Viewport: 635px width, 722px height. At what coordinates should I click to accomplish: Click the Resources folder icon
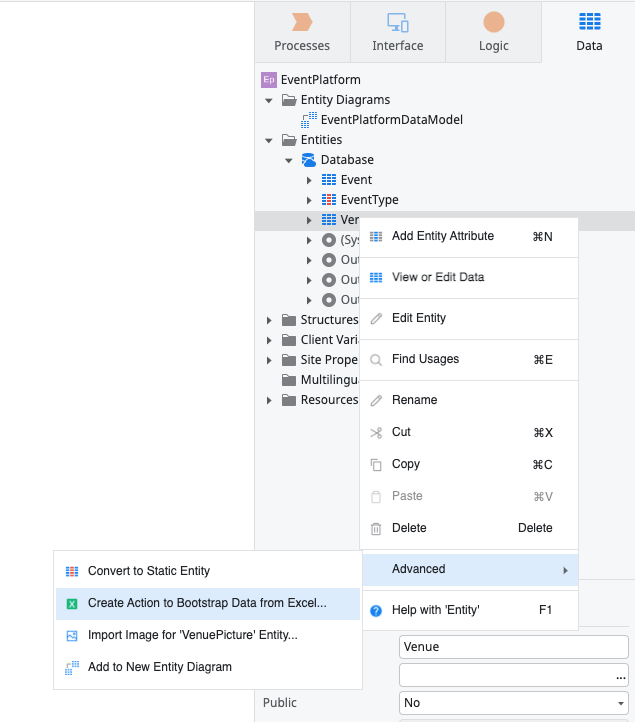289,400
